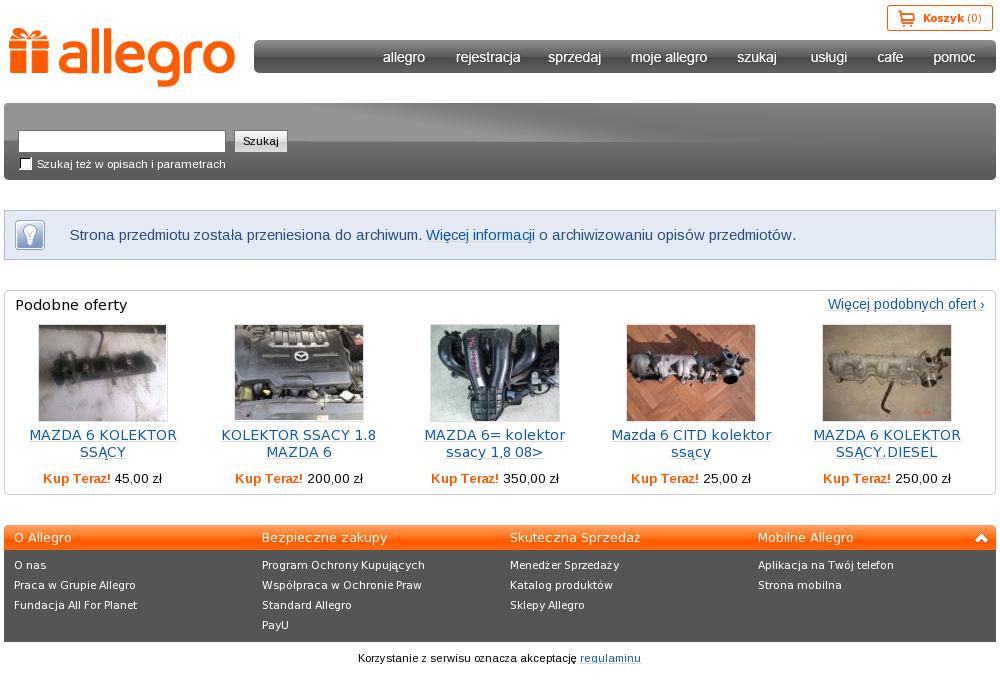The height and width of the screenshot is (678, 1000).
Task: Open offer link MAZDA 6 KOLEKTOR SSĄCY
Action: tap(103, 443)
